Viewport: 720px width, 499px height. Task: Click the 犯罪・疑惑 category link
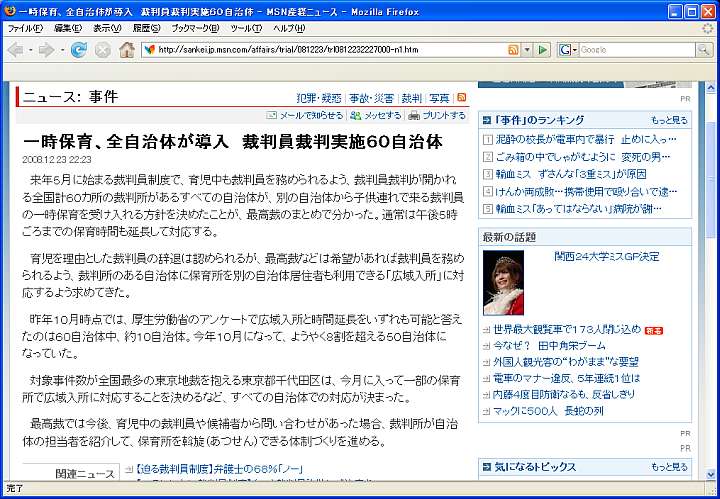click(x=318, y=98)
